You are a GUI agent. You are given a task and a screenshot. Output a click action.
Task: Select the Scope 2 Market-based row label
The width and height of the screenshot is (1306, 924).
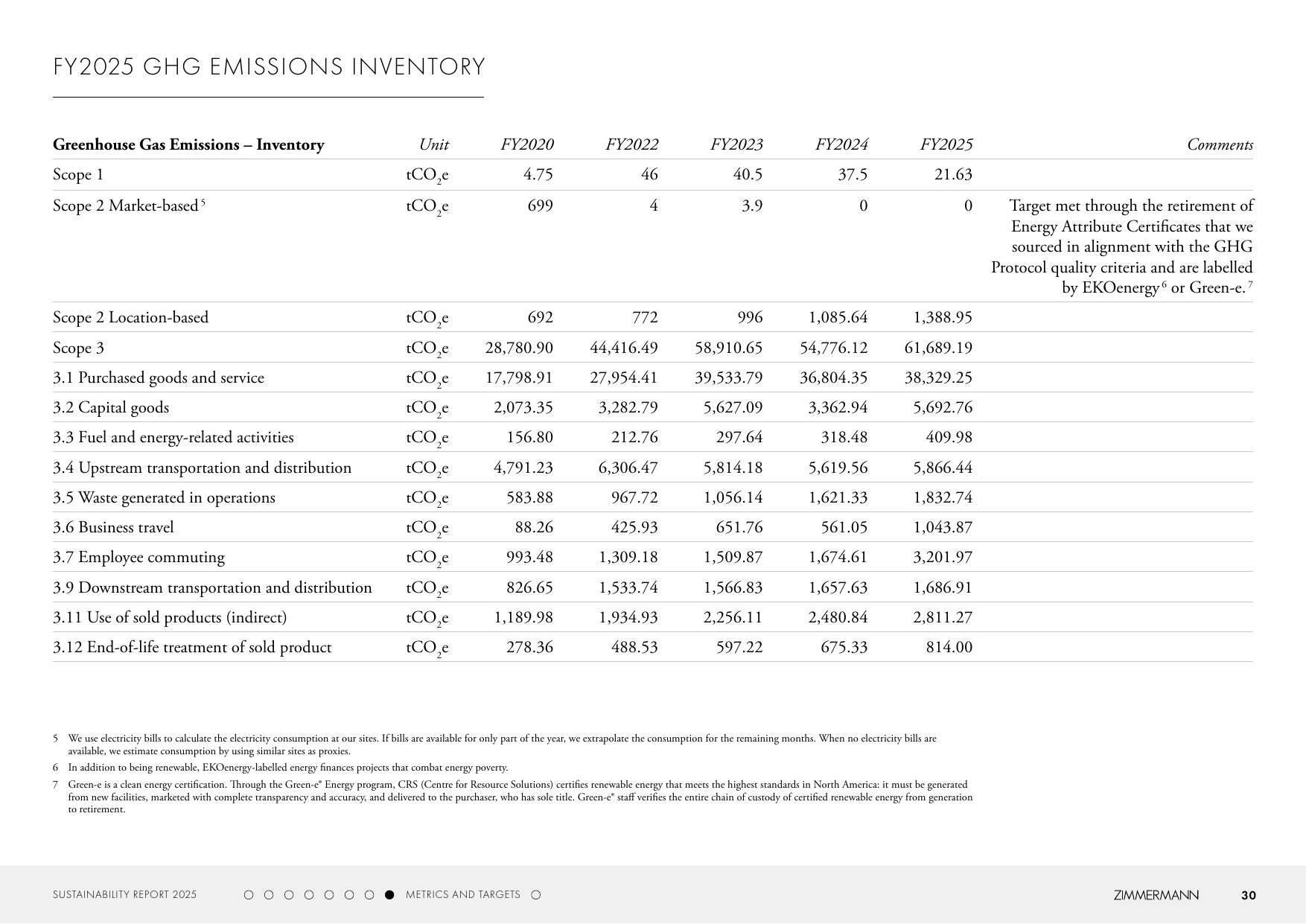coord(129,205)
